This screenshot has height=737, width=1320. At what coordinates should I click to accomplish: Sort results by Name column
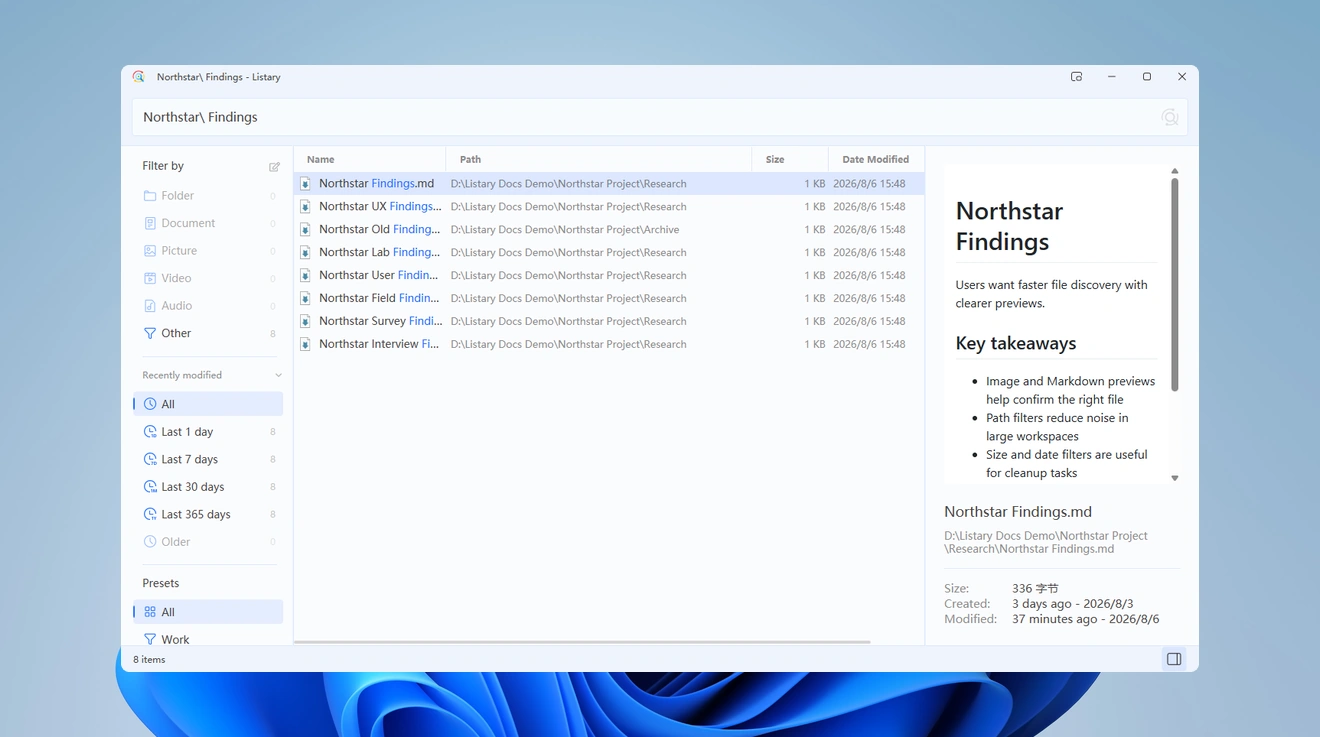(370, 159)
